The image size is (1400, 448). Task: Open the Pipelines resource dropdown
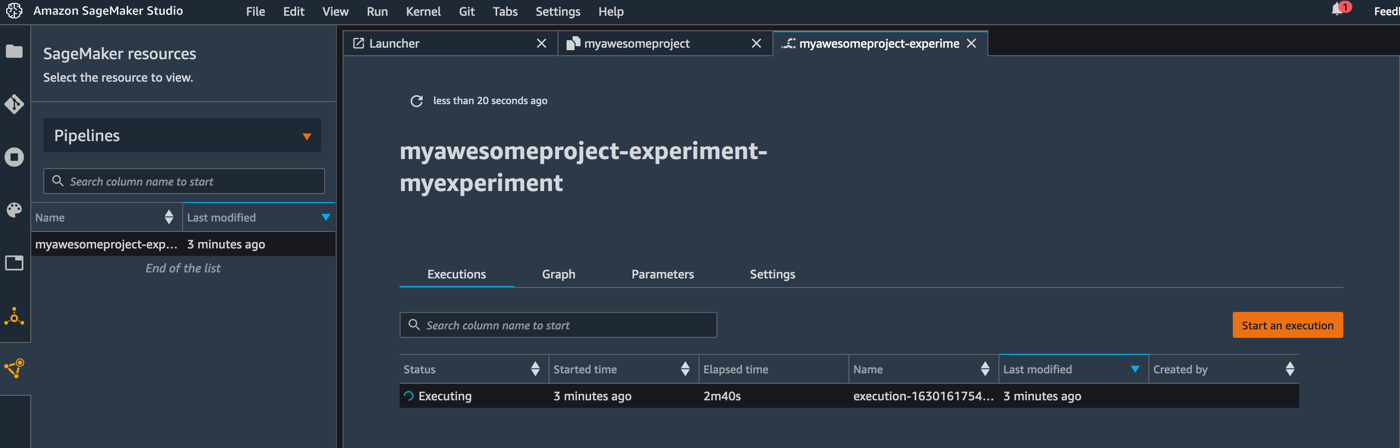[x=182, y=136]
